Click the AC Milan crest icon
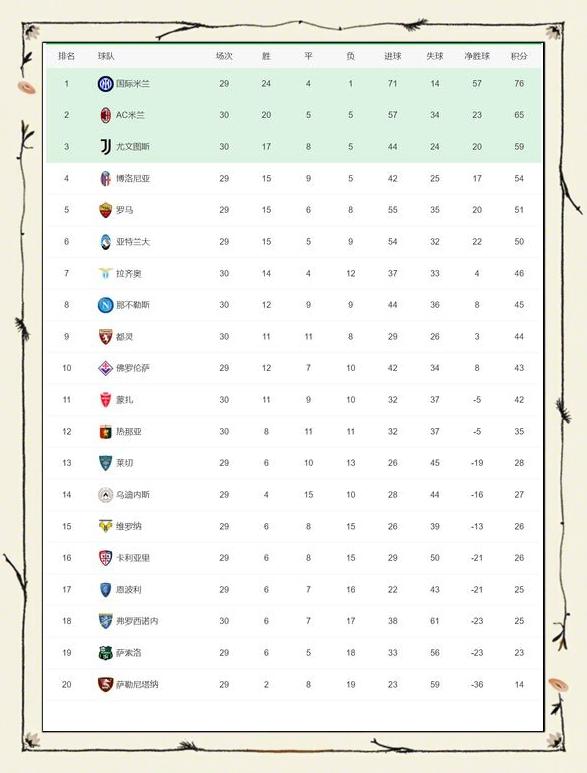 (x=105, y=115)
